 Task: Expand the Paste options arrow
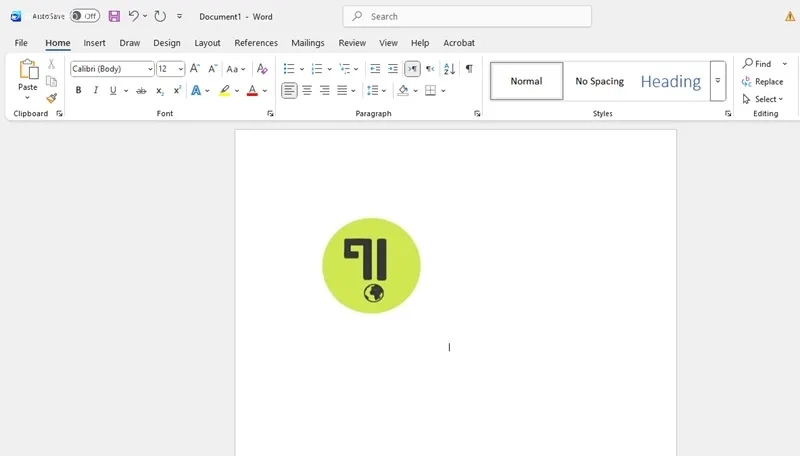28,97
